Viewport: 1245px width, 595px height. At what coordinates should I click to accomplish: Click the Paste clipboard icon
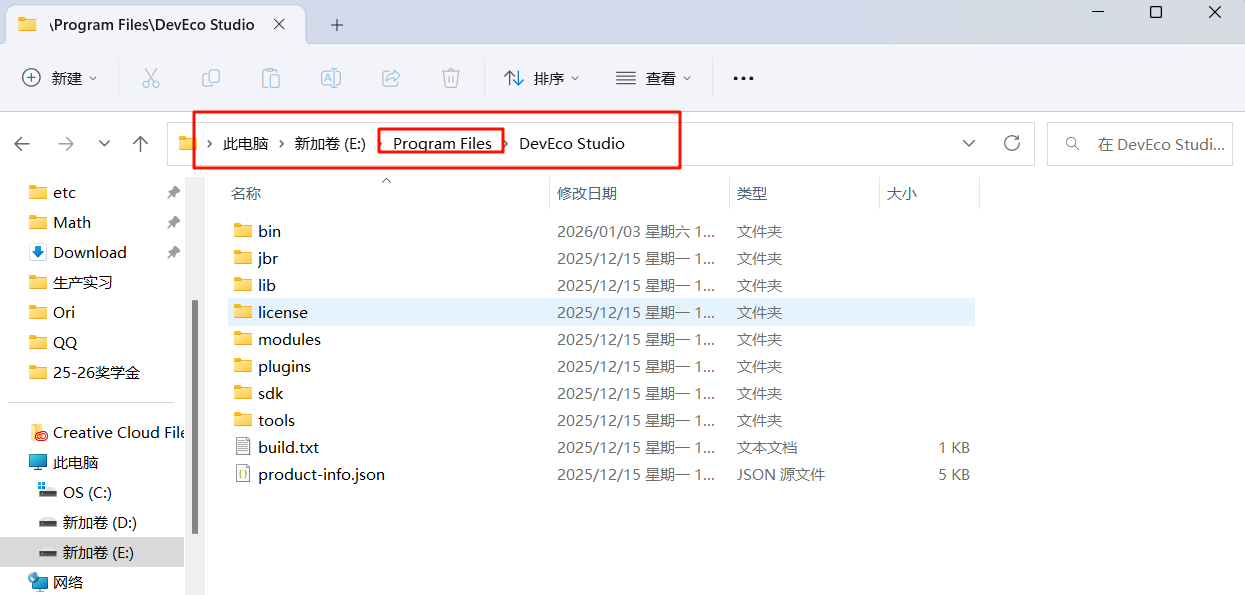(x=271, y=78)
